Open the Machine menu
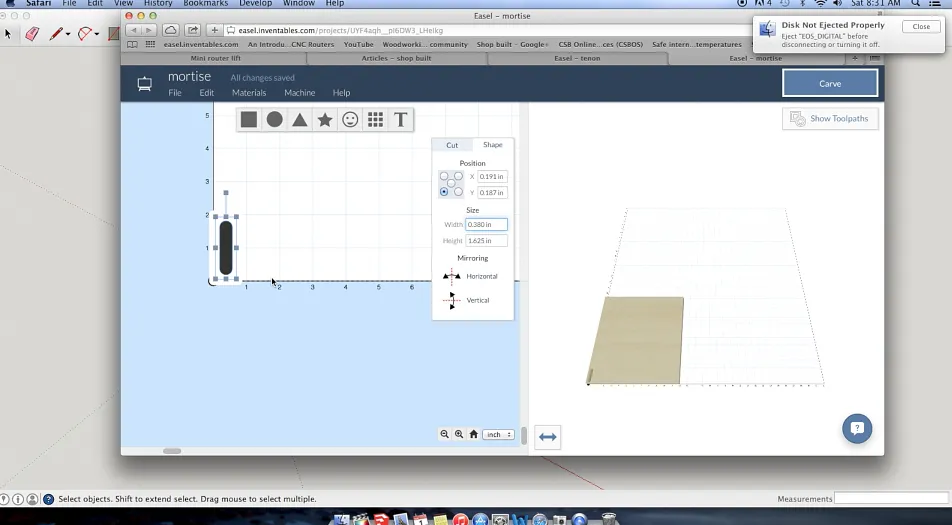This screenshot has width=952, height=525. pyautogui.click(x=299, y=93)
